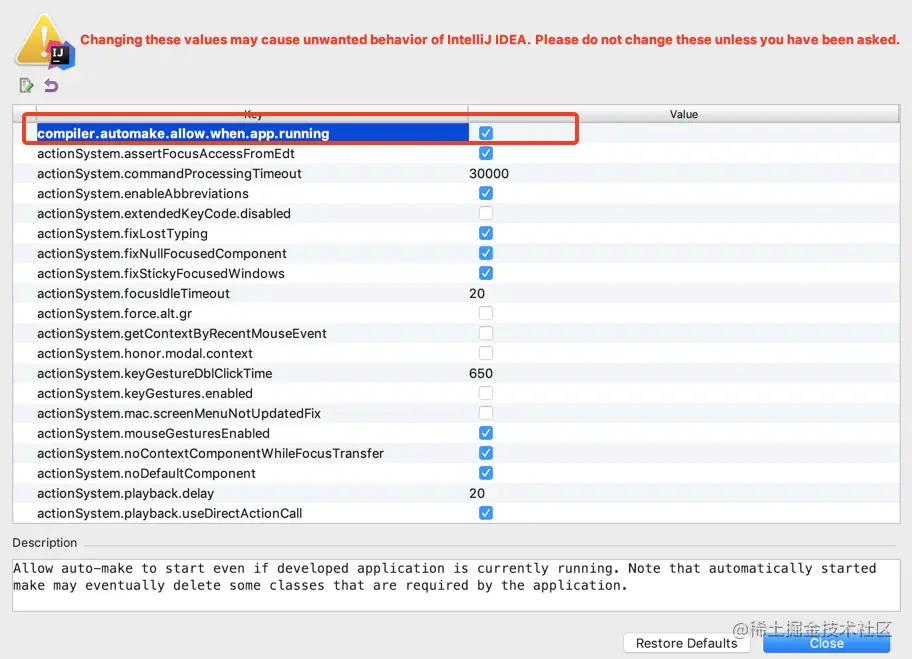The image size is (912, 659).
Task: Toggle actionSystem.mouseGesturesEnabled checkbox
Action: [x=486, y=433]
